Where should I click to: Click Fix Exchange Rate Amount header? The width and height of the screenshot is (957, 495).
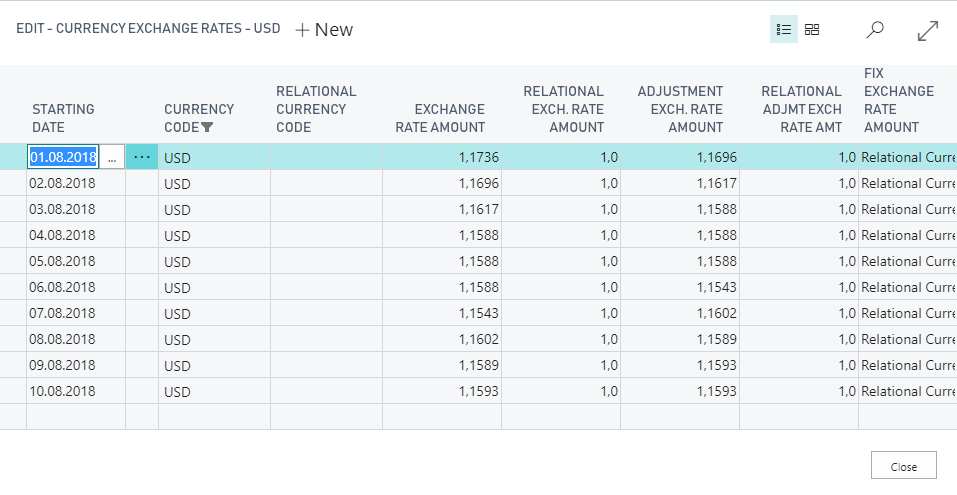click(899, 100)
